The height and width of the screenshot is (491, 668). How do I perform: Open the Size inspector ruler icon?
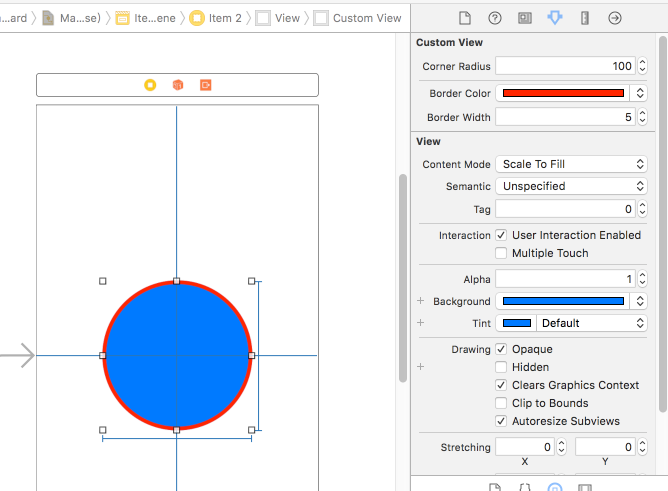coord(585,18)
